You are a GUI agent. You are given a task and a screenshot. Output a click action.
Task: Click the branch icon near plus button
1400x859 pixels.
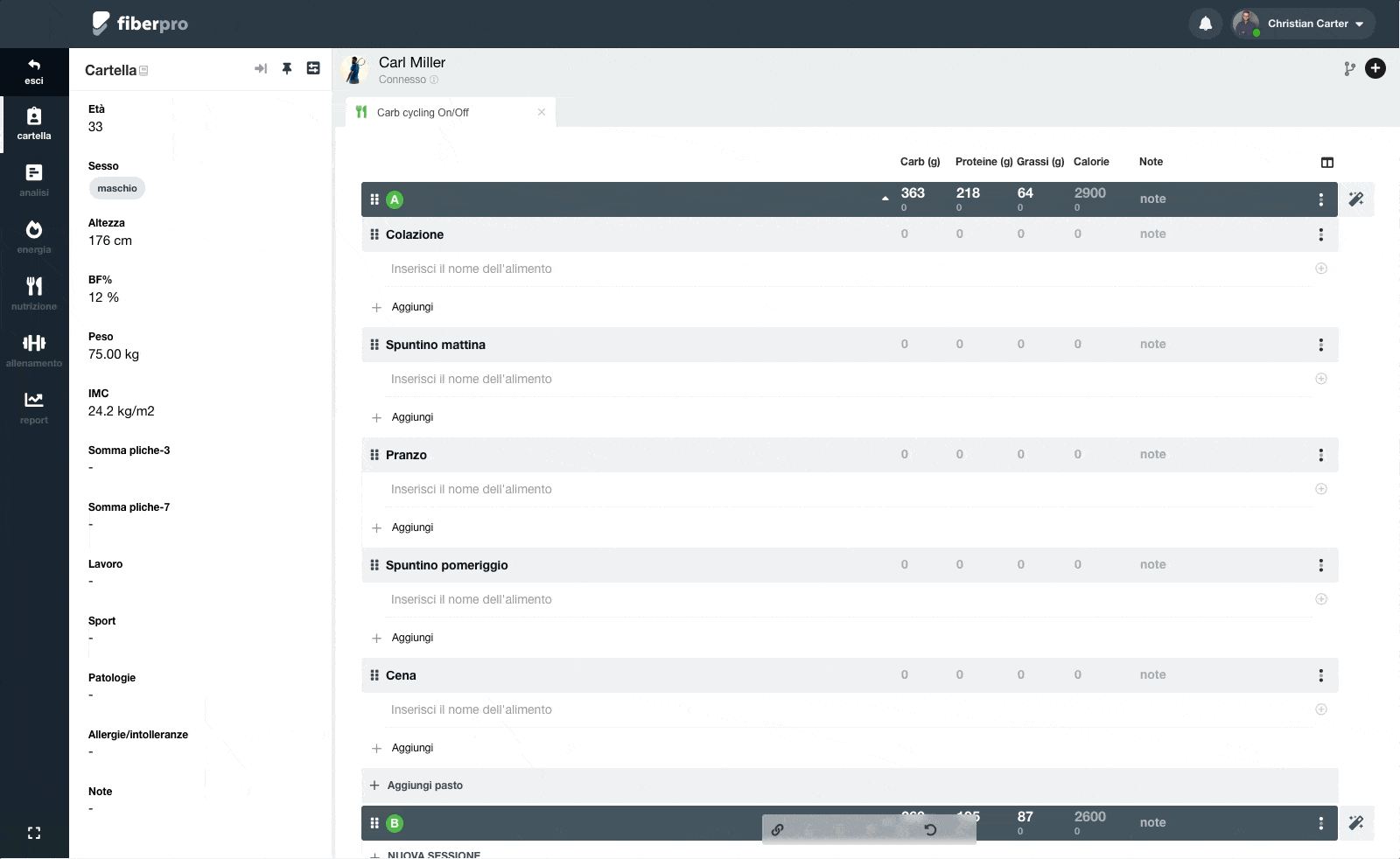click(x=1350, y=68)
